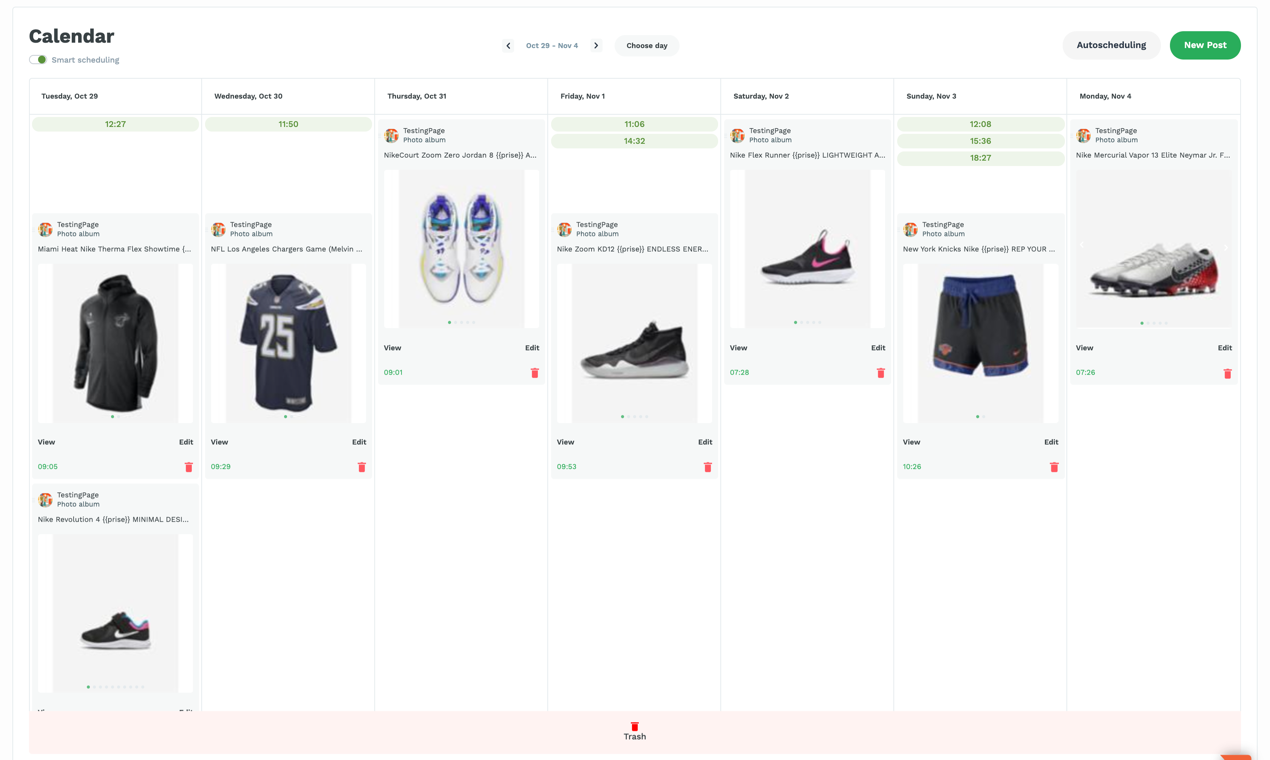Edit the Nike Mercurial Vapor post
The width and height of the screenshot is (1270, 760).
pyautogui.click(x=1225, y=348)
